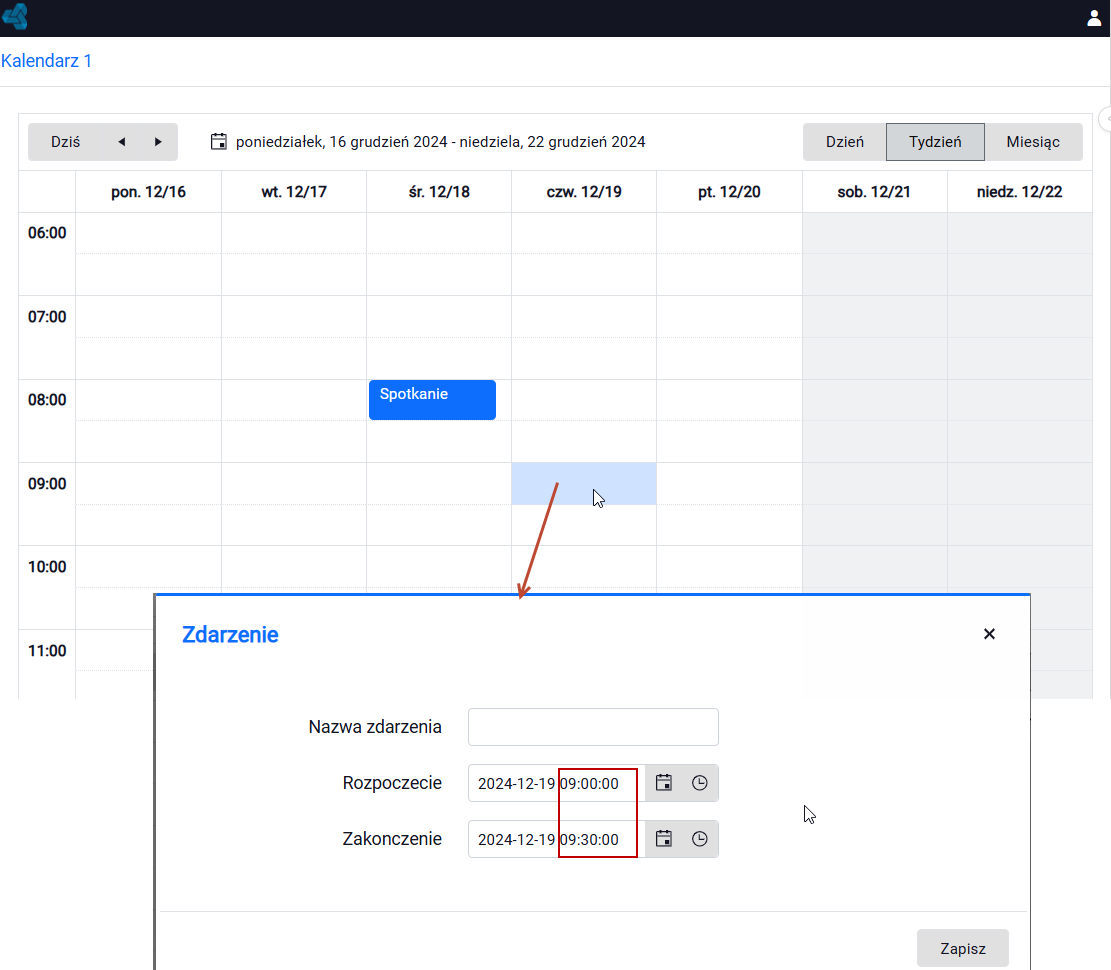Click the 10:00 time label
1111x970 pixels.
click(x=47, y=567)
